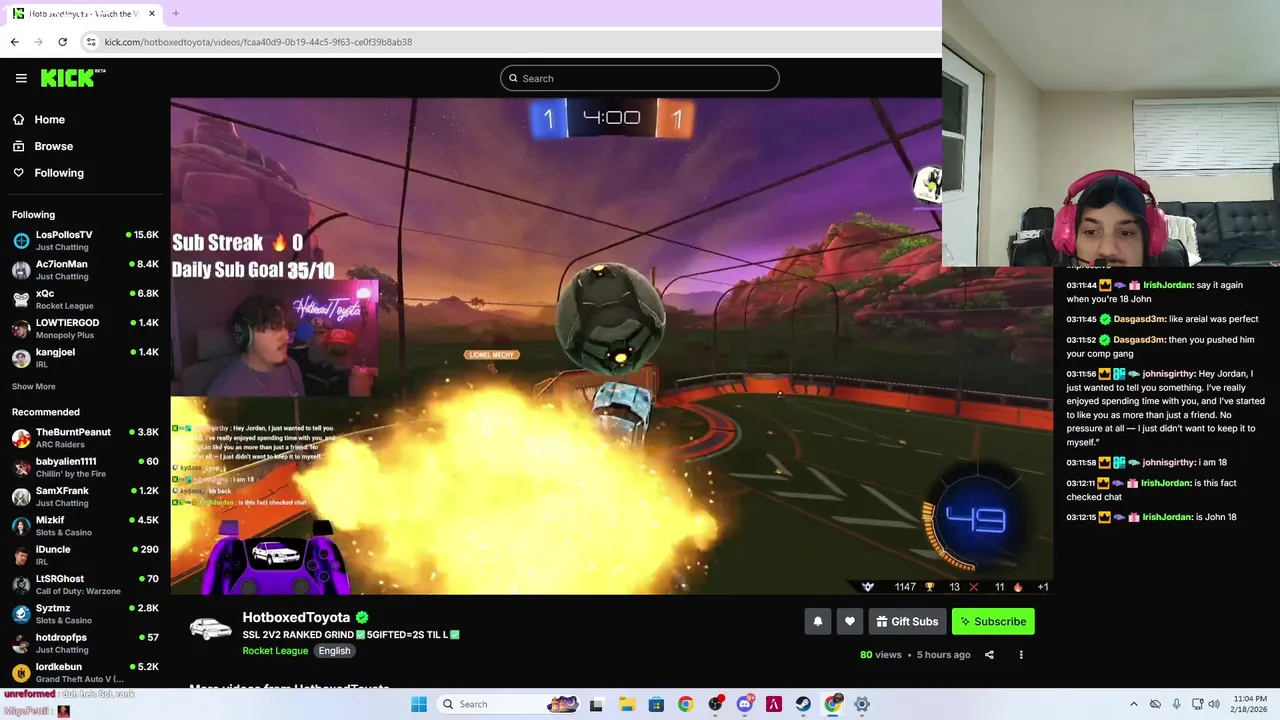The image size is (1280, 720).
Task: Click the KICK logo
Action: [72, 78]
